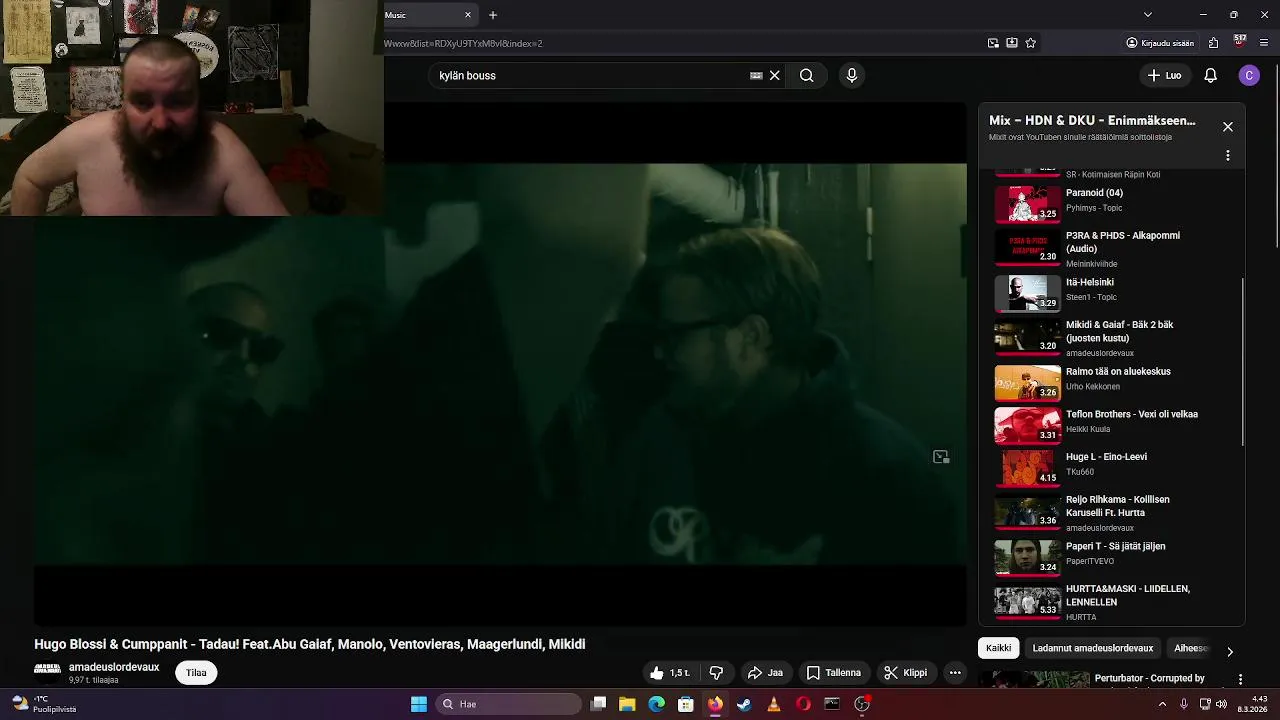This screenshot has height=720, width=1280.
Task: Launch Microsoft Edge from taskbar
Action: click(656, 704)
